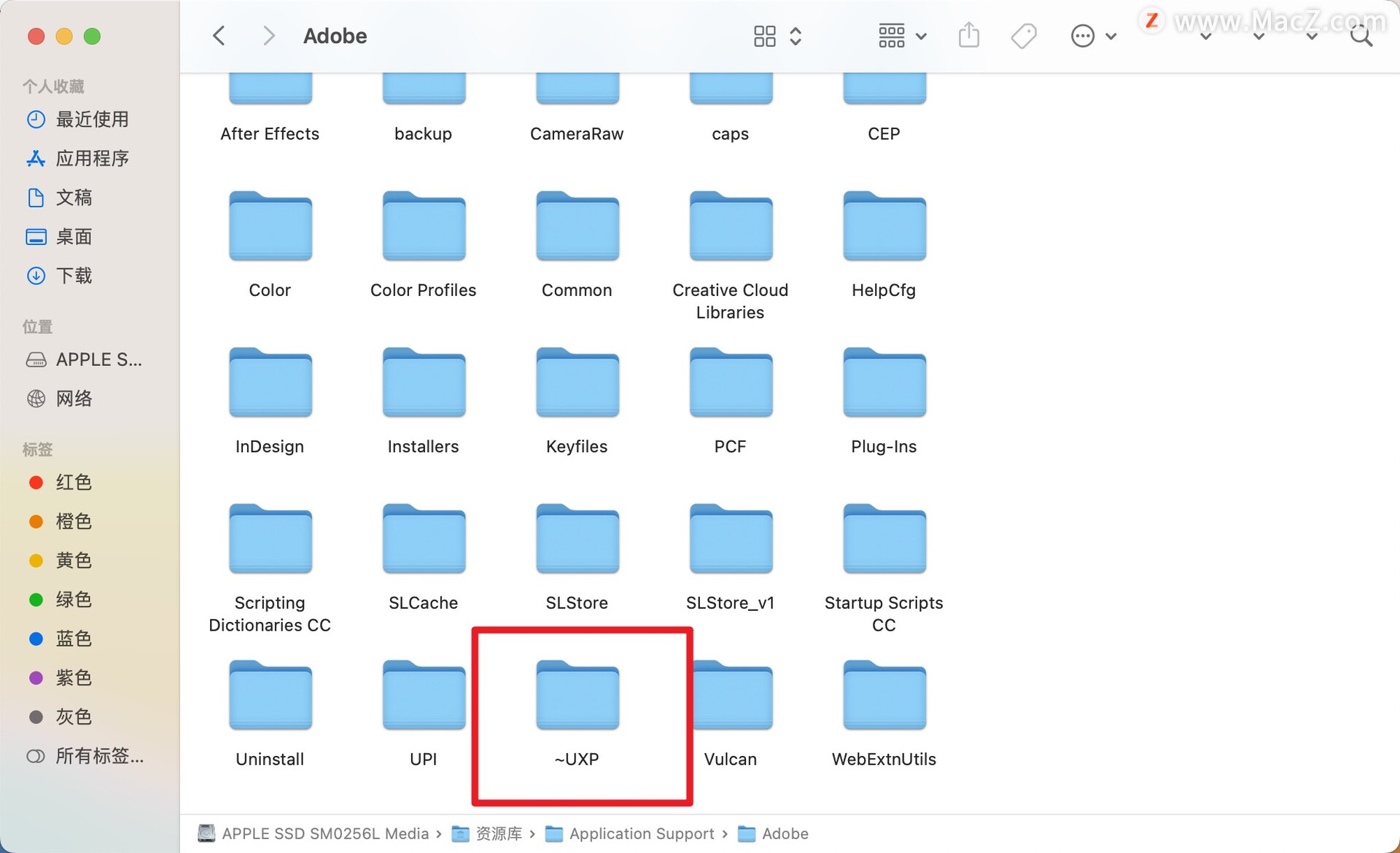Image resolution: width=1400 pixels, height=853 pixels.
Task: Select the SLCache folder
Action: point(424,558)
